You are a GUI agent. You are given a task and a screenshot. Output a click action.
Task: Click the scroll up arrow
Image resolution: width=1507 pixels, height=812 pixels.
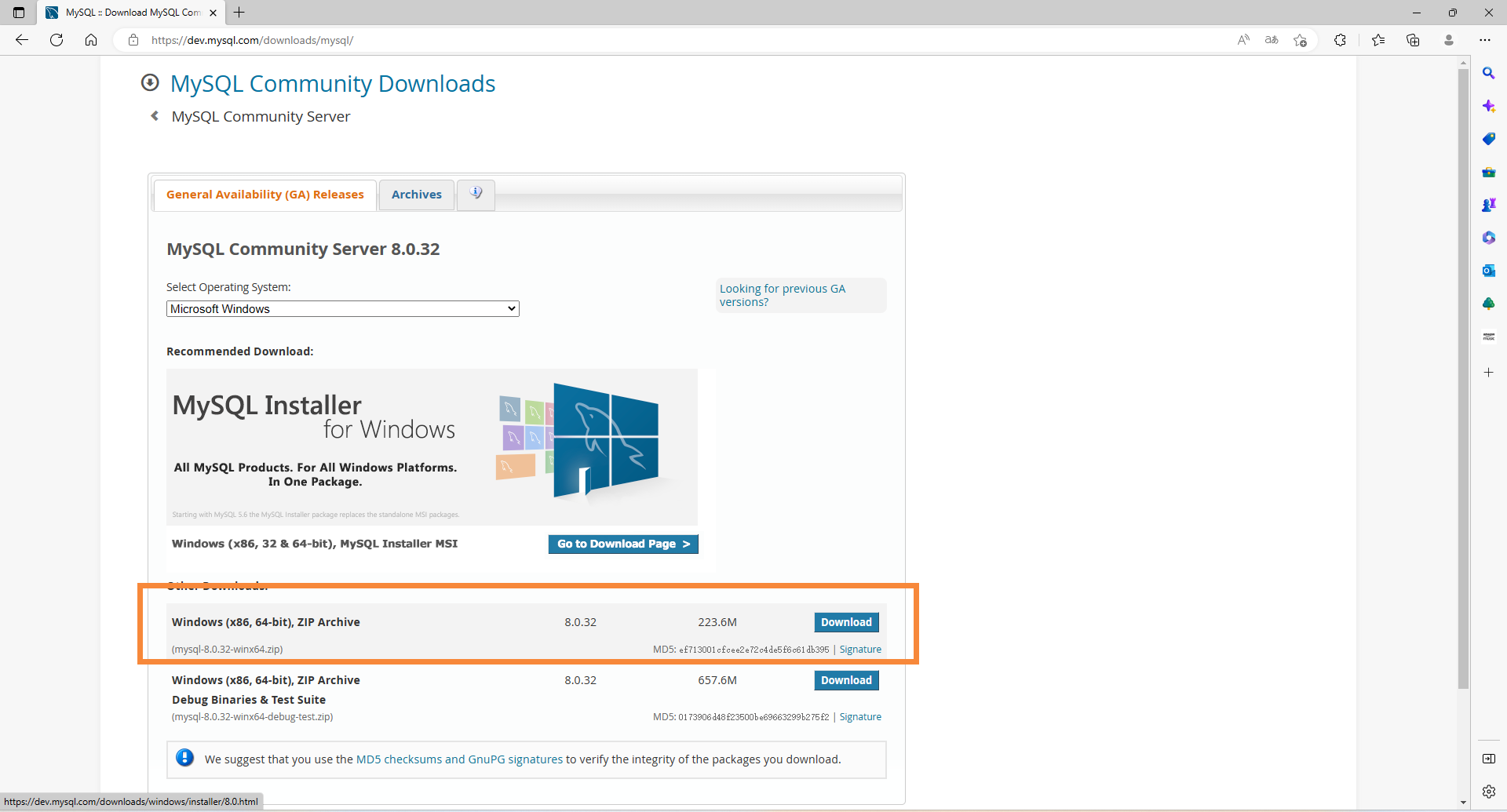pos(1463,61)
